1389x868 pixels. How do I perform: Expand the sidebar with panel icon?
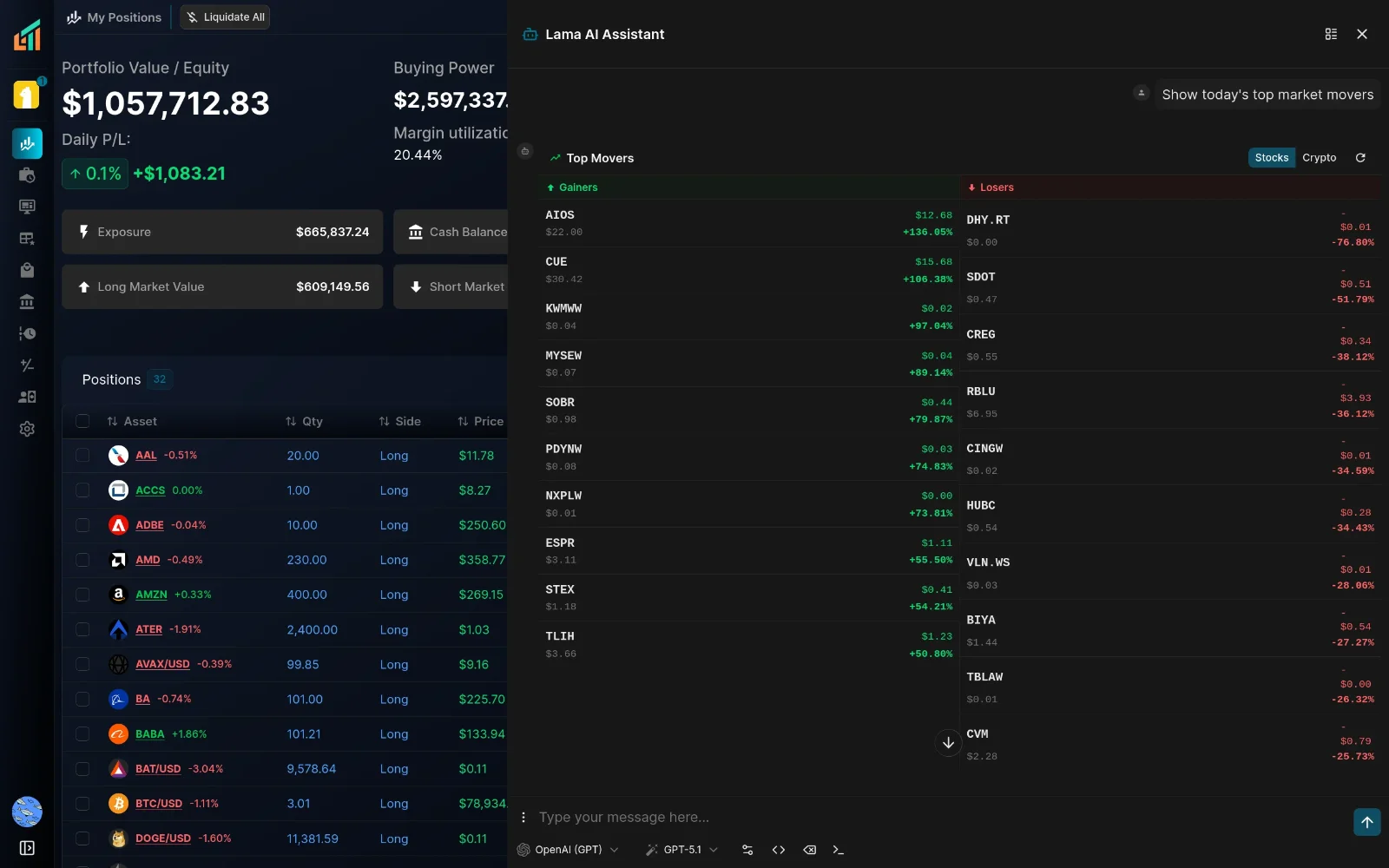click(27, 848)
